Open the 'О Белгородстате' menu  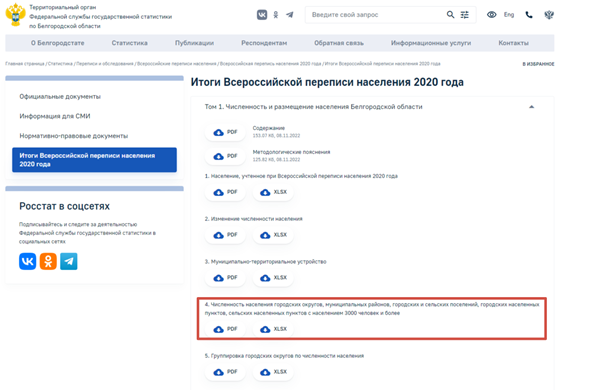[x=57, y=43]
